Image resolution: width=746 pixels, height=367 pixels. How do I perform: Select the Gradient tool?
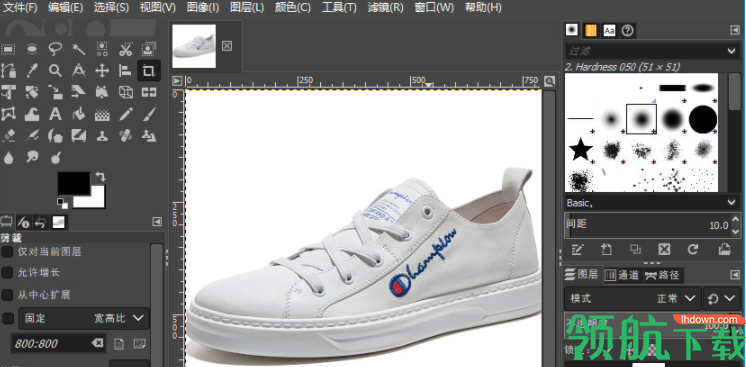[x=102, y=114]
